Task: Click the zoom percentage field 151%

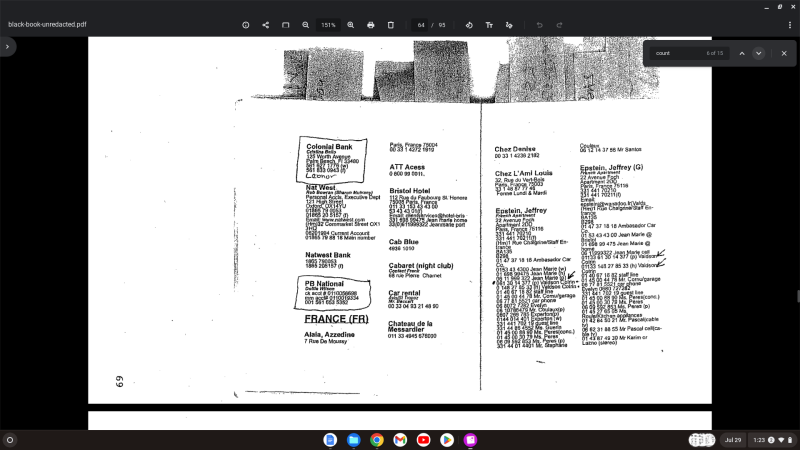Action: (328, 25)
